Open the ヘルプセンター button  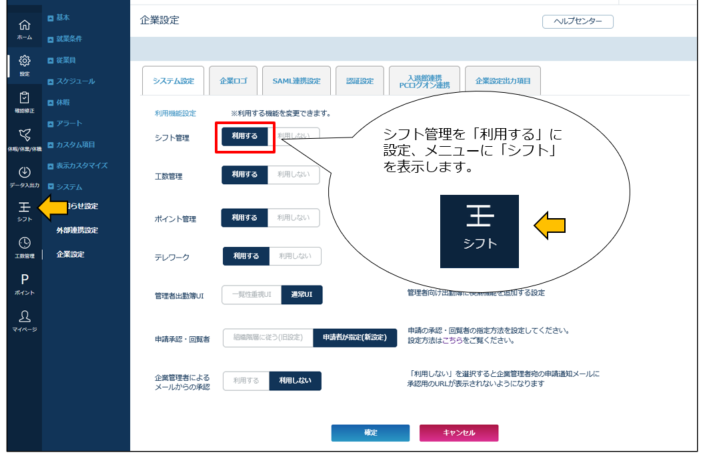click(578, 22)
